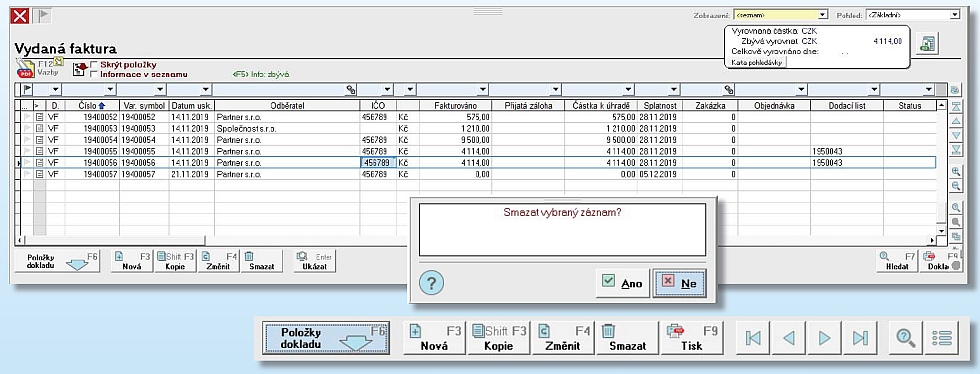Image resolution: width=980 pixels, height=374 pixels.
Task: Close the Vydaná faktura window with red X
Action: coord(20,16)
